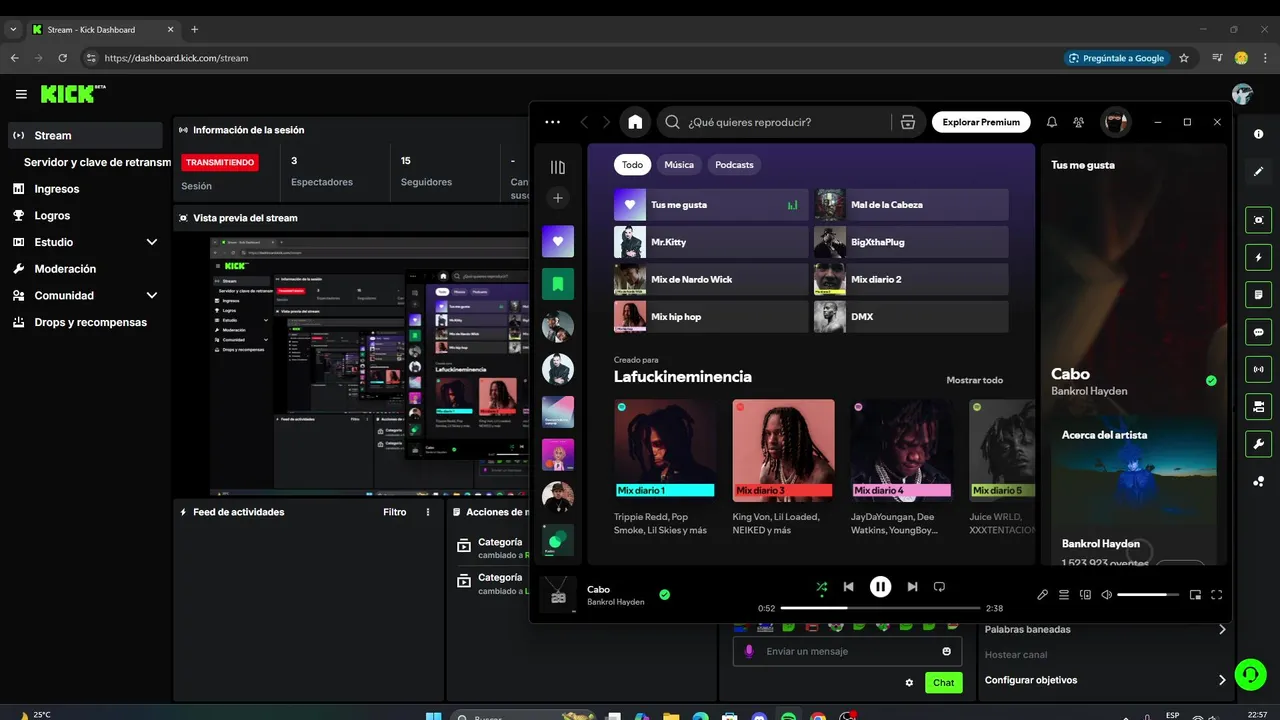Viewport: 1280px width, 720px height.
Task: Open Spotify profile avatar menu
Action: click(x=1116, y=122)
